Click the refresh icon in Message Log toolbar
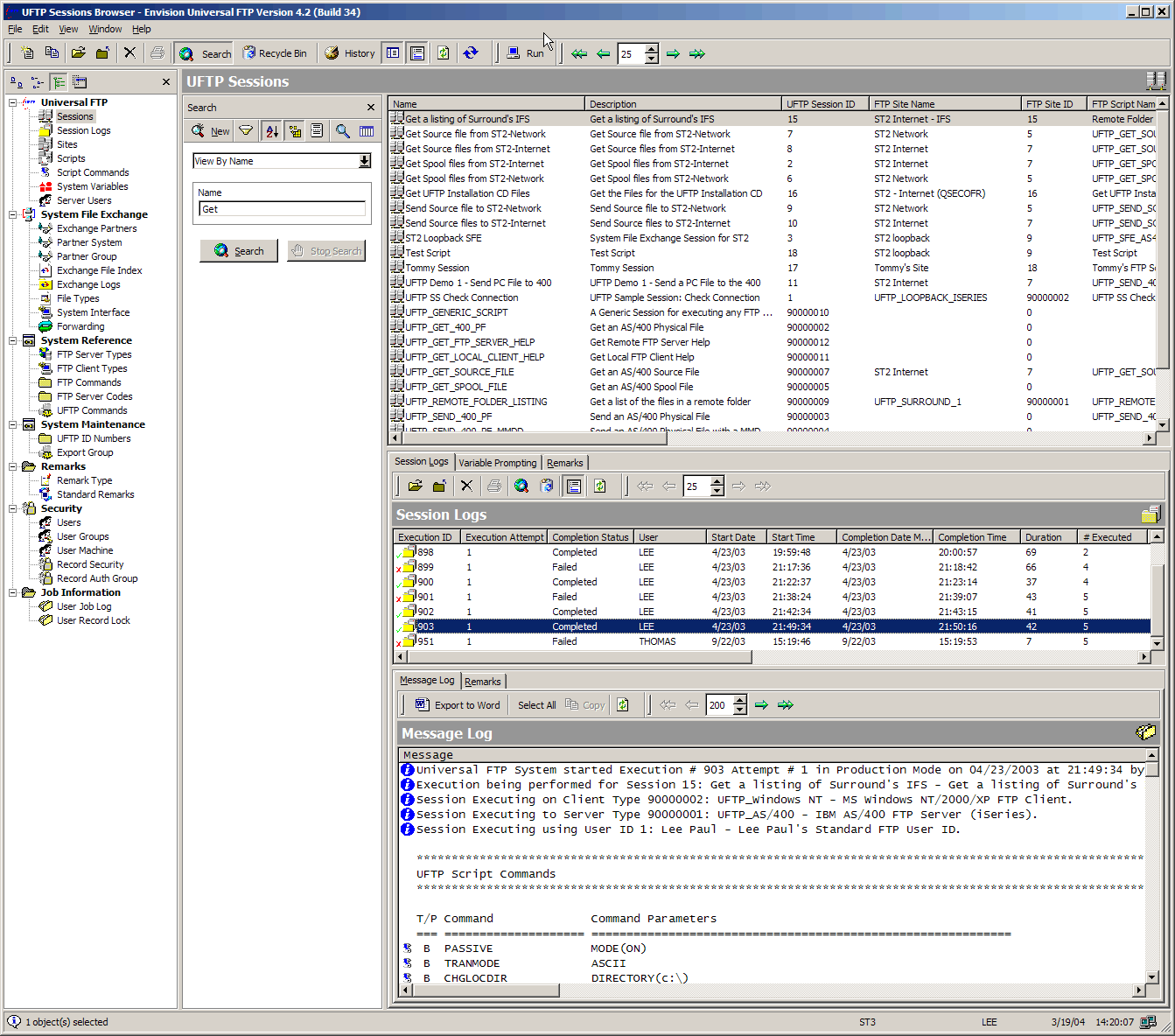The height and width of the screenshot is (1036, 1175). click(x=623, y=704)
